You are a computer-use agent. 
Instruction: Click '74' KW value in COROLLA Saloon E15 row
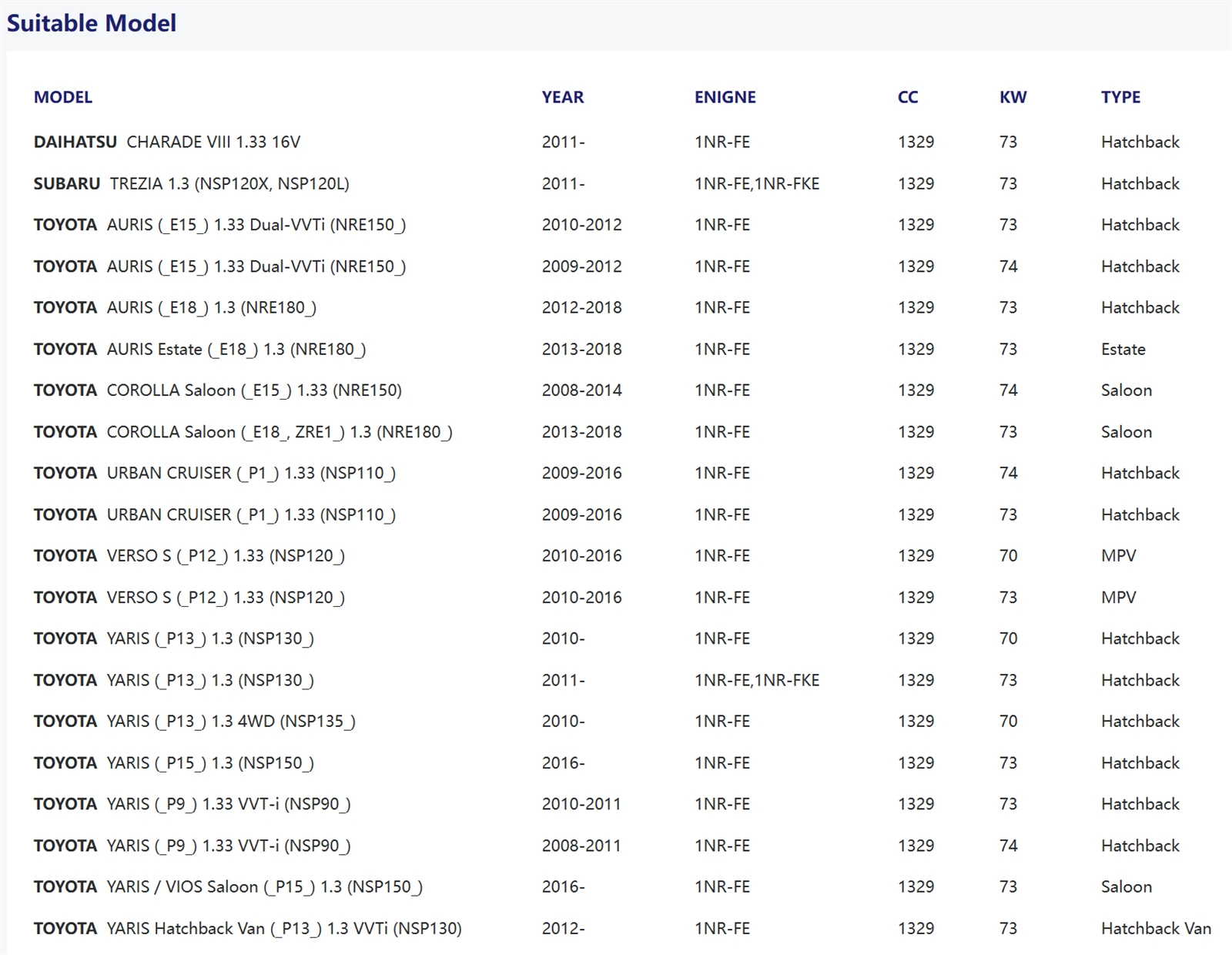click(1009, 390)
